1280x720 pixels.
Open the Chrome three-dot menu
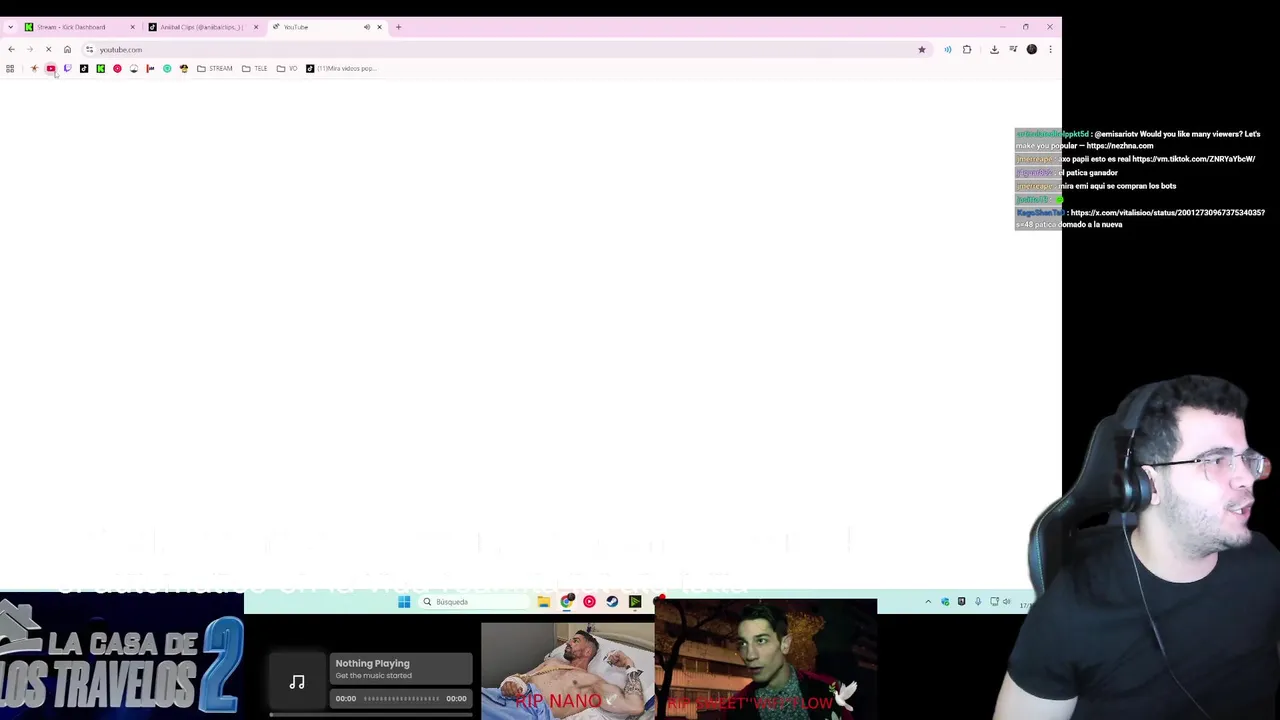click(x=1050, y=49)
